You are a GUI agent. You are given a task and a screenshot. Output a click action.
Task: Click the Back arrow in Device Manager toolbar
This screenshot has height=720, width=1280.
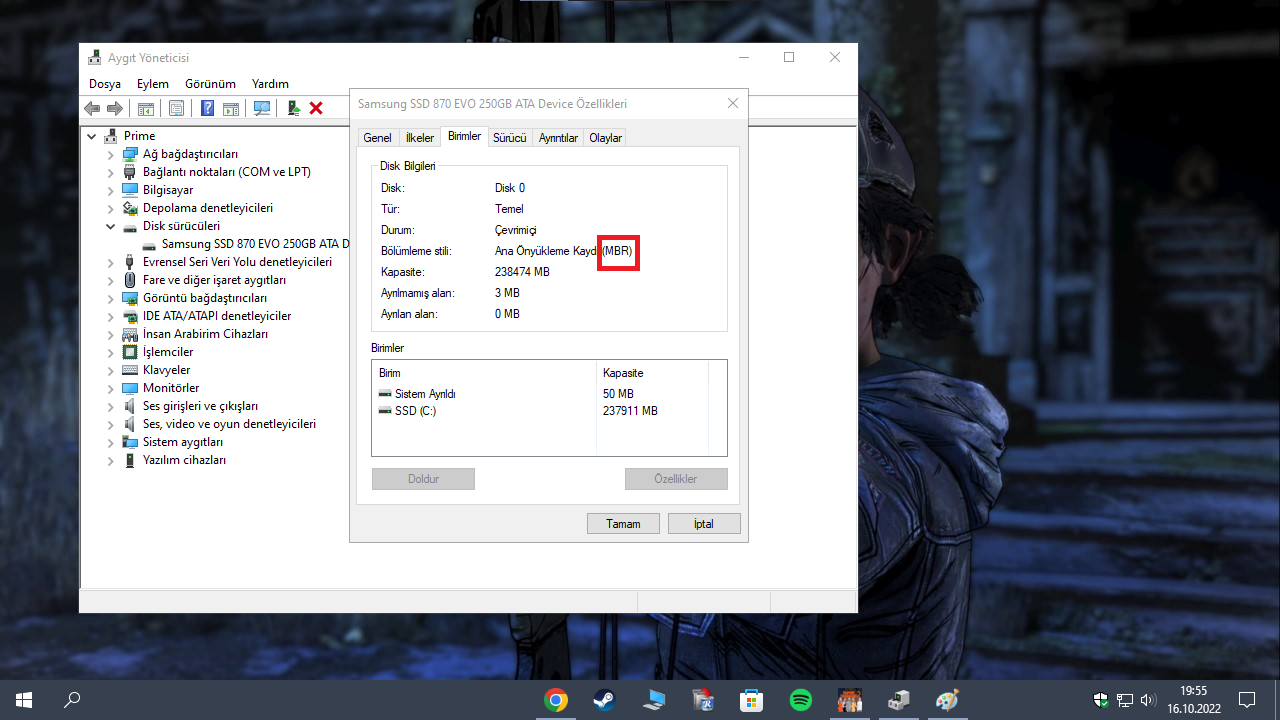[x=92, y=108]
